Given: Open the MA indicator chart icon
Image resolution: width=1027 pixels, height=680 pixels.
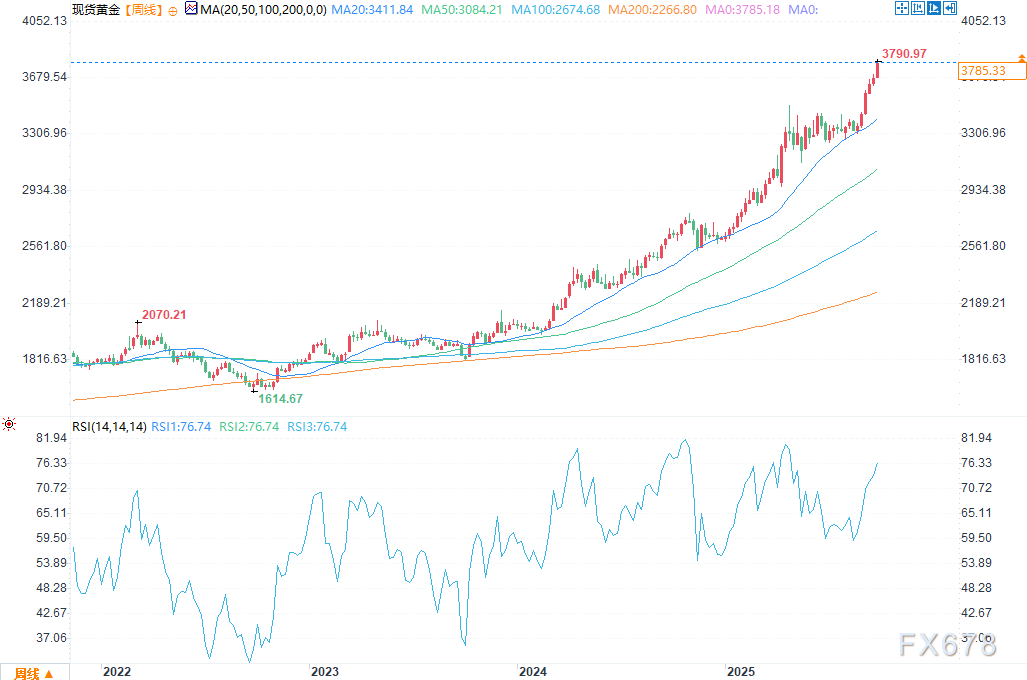Looking at the screenshot, I should (191, 8).
